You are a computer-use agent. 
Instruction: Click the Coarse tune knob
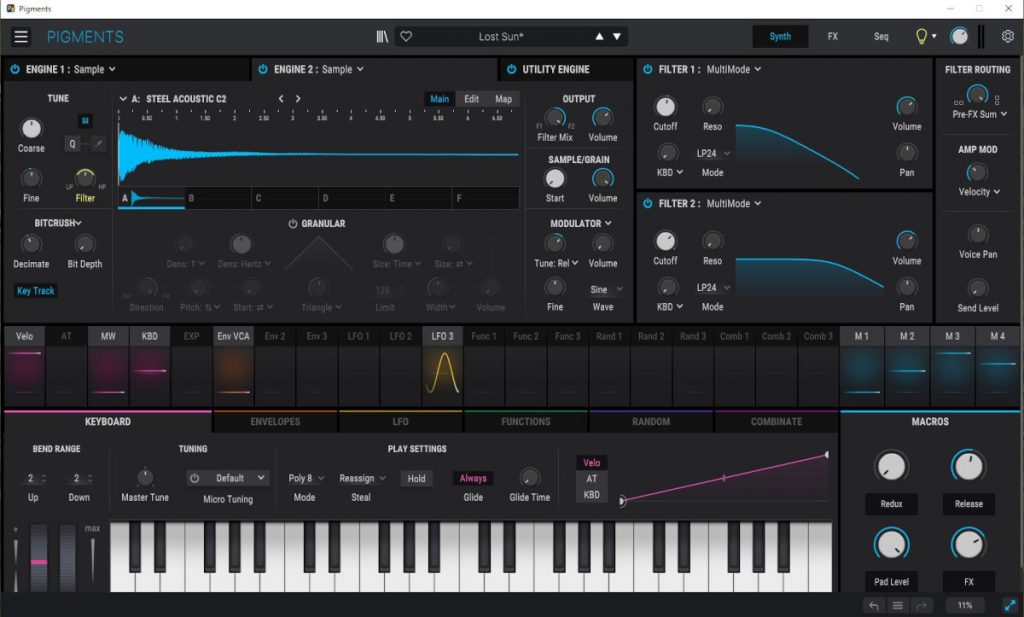(x=31, y=128)
